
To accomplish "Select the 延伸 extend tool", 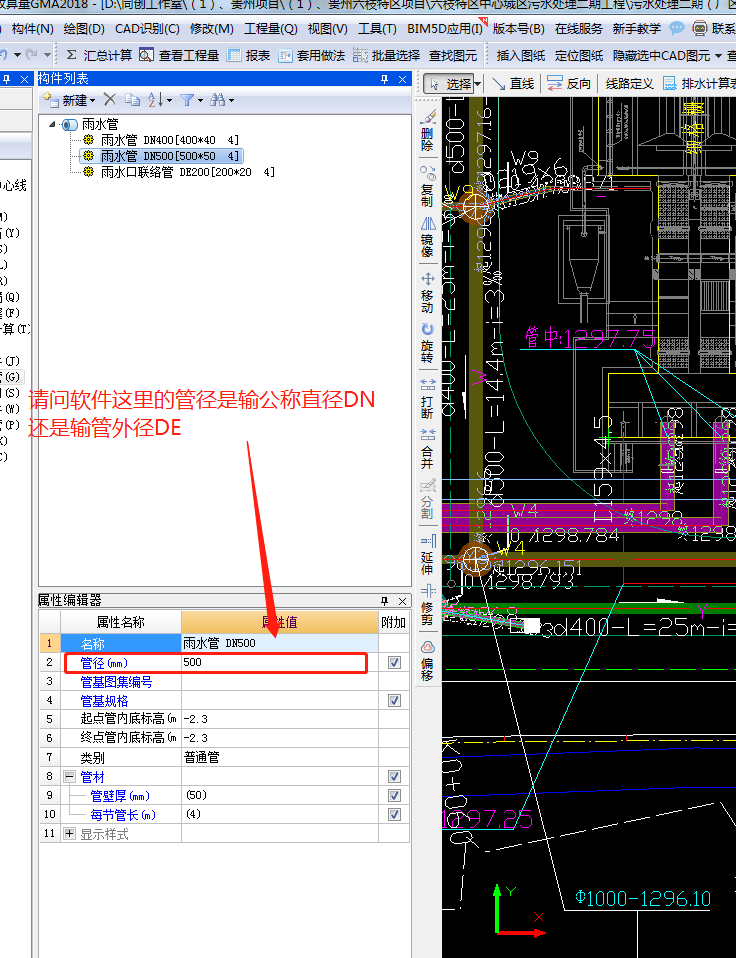I will (x=428, y=554).
